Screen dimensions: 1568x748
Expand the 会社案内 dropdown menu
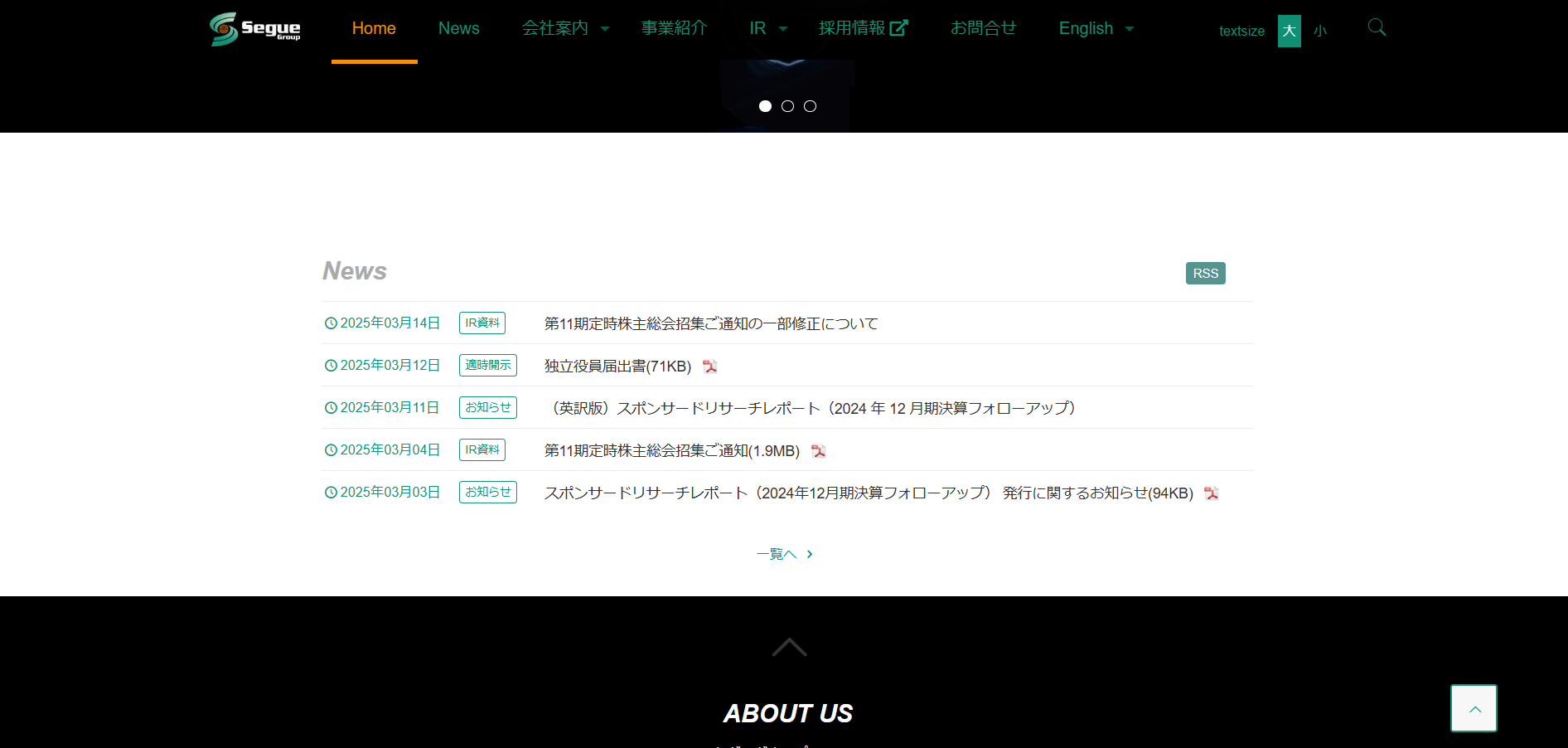pyautogui.click(x=565, y=28)
